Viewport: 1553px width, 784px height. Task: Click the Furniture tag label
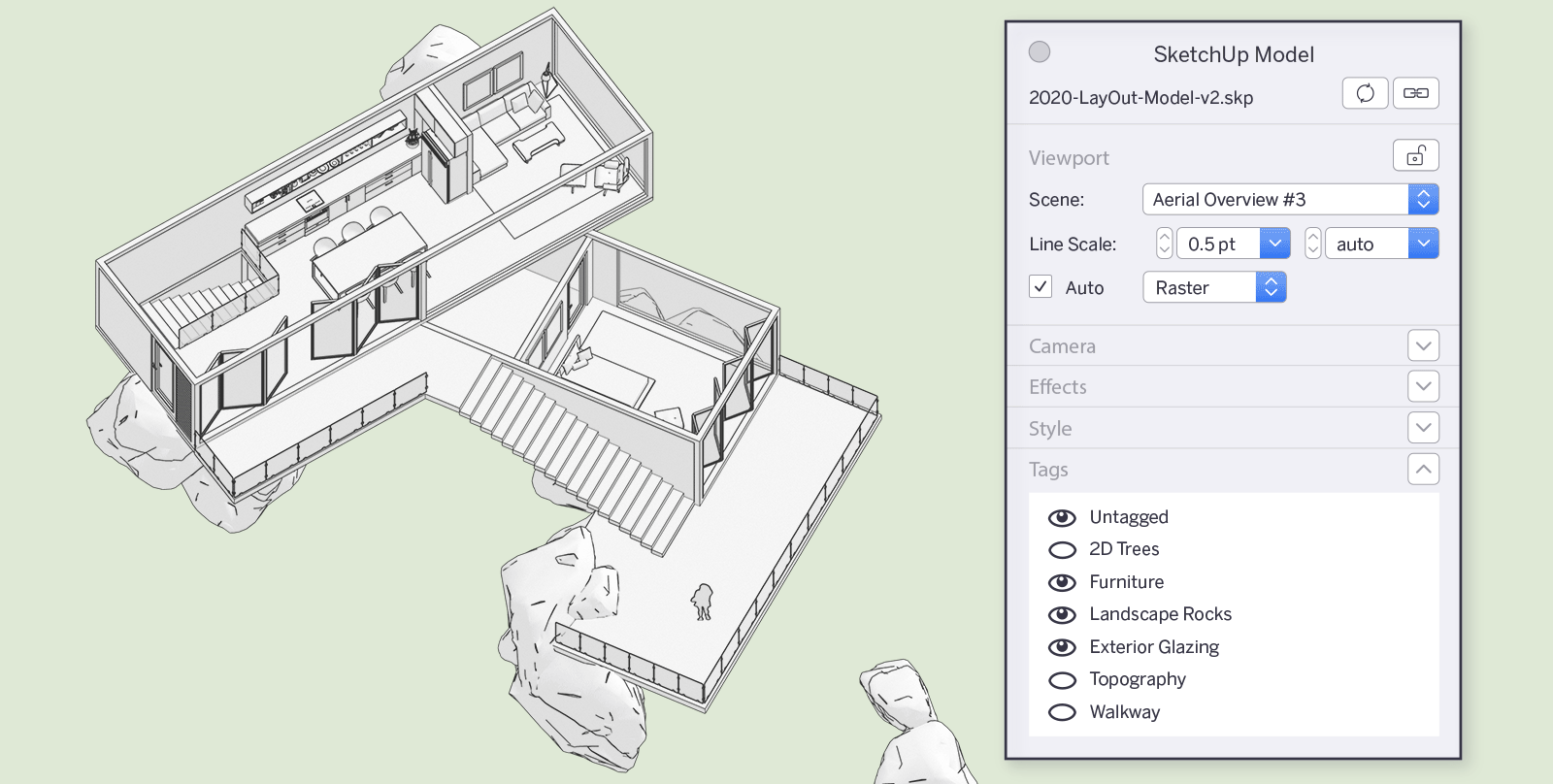pos(1126,582)
